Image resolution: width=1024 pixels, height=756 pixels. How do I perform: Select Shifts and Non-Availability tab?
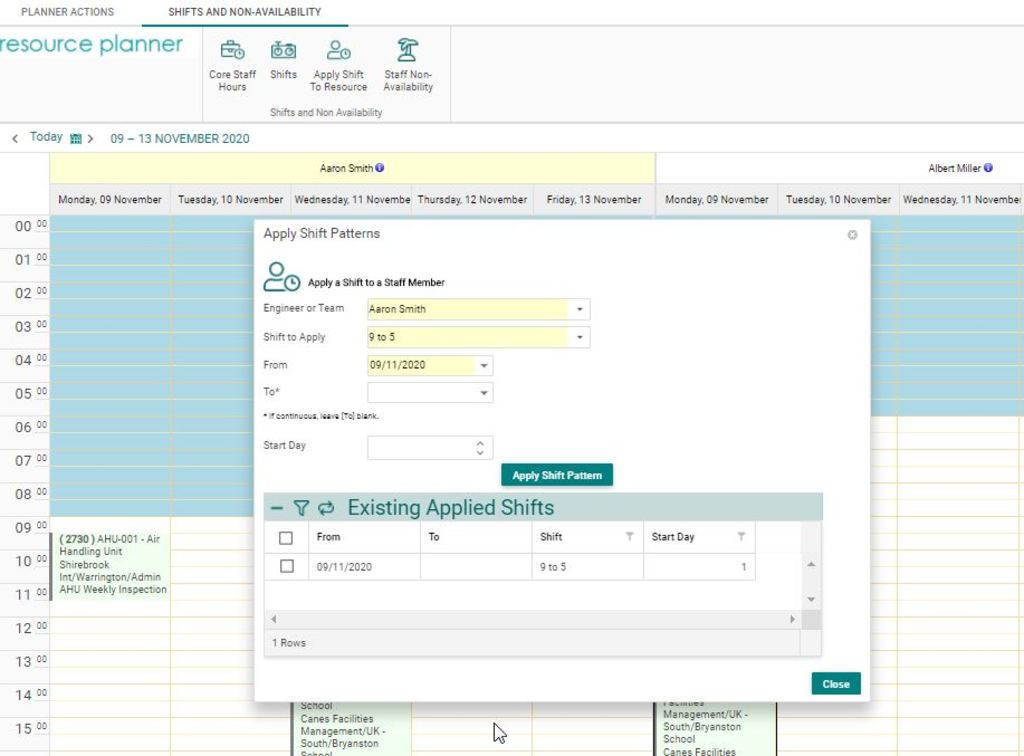click(245, 12)
